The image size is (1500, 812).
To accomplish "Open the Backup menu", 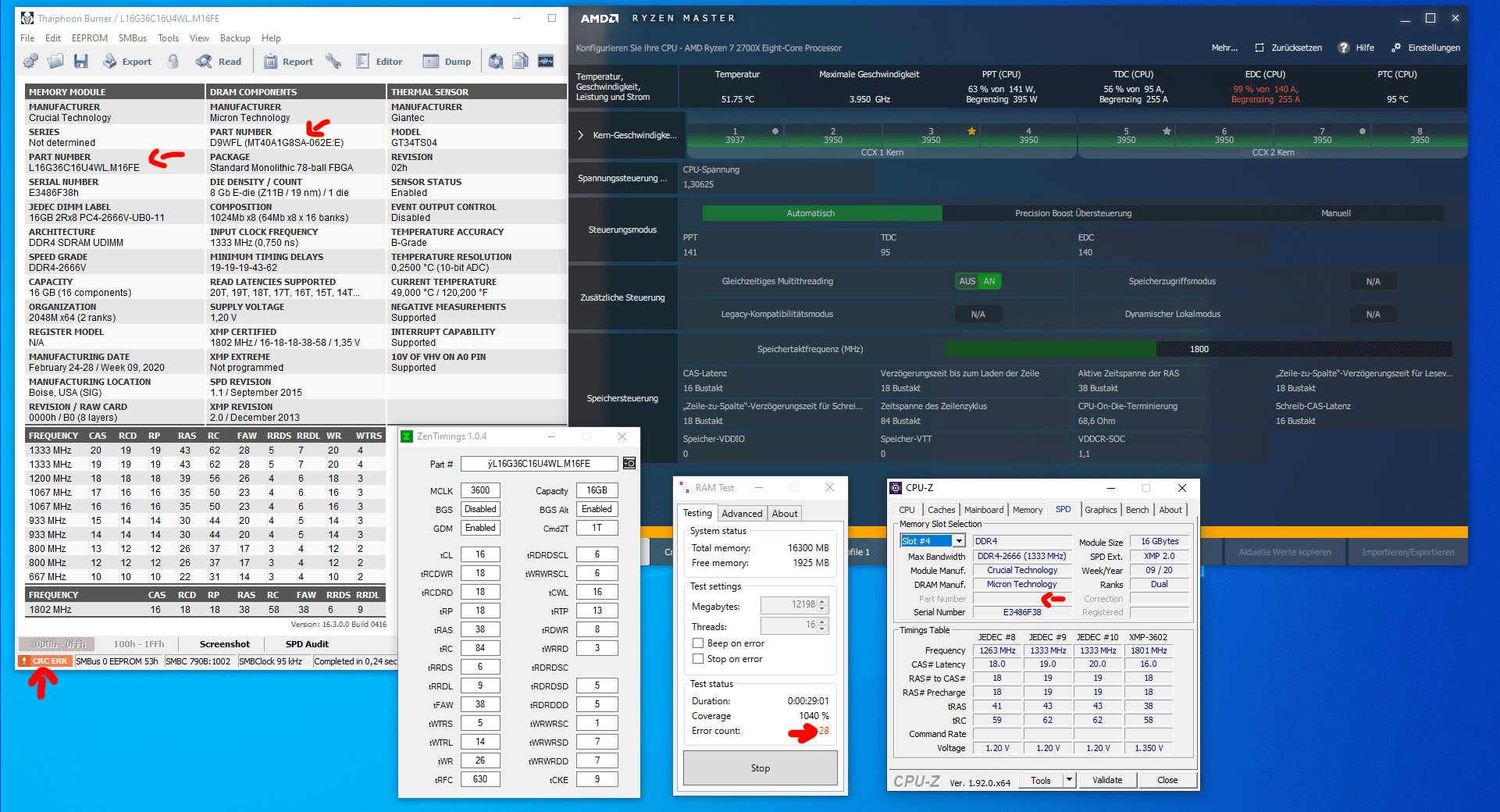I will pos(235,38).
